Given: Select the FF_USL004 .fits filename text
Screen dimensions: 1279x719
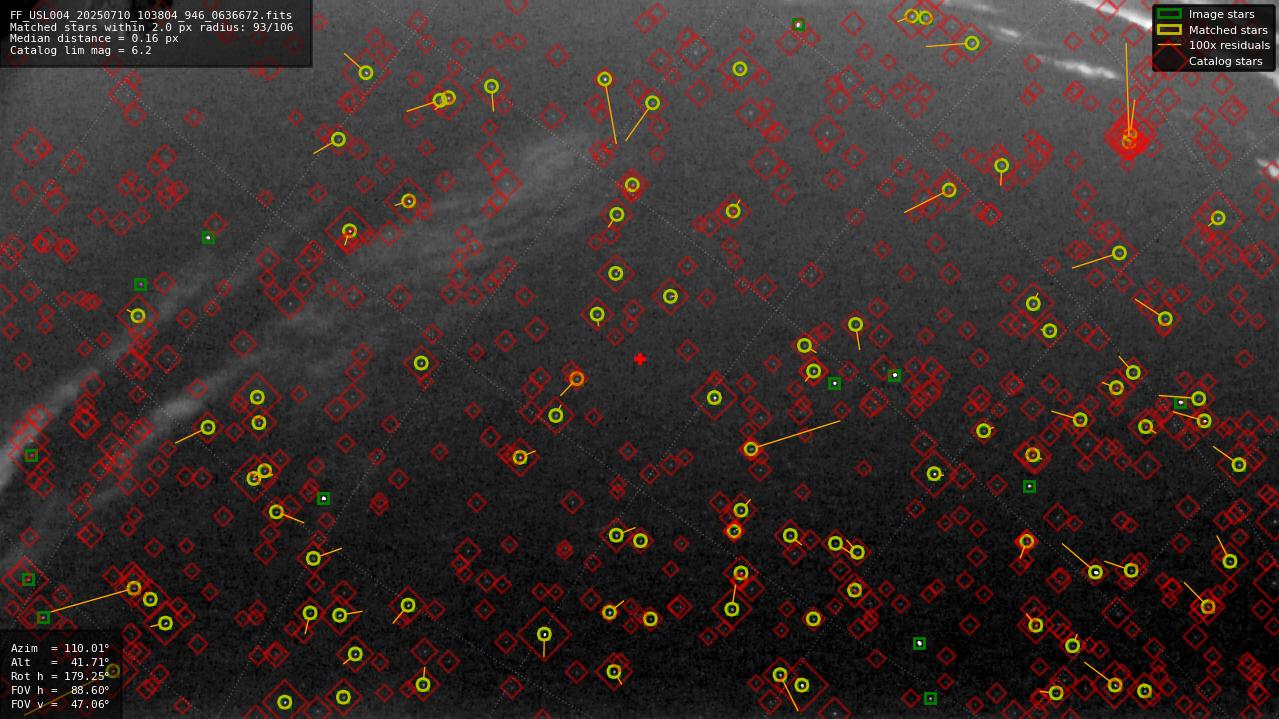Looking at the screenshot, I should point(151,16).
